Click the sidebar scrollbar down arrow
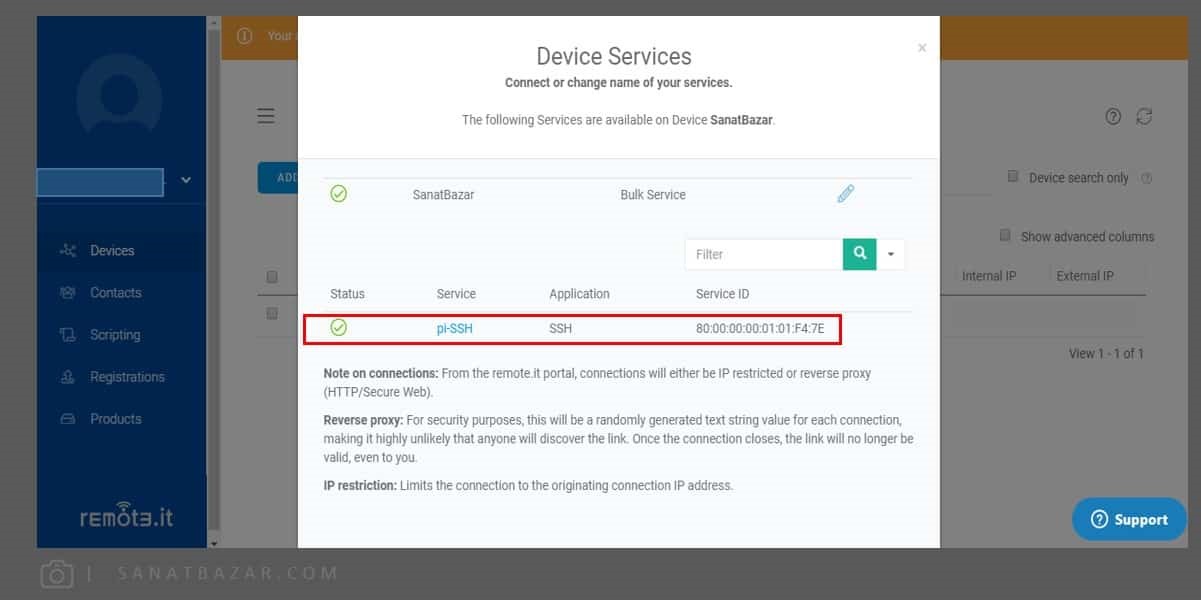 click(213, 542)
